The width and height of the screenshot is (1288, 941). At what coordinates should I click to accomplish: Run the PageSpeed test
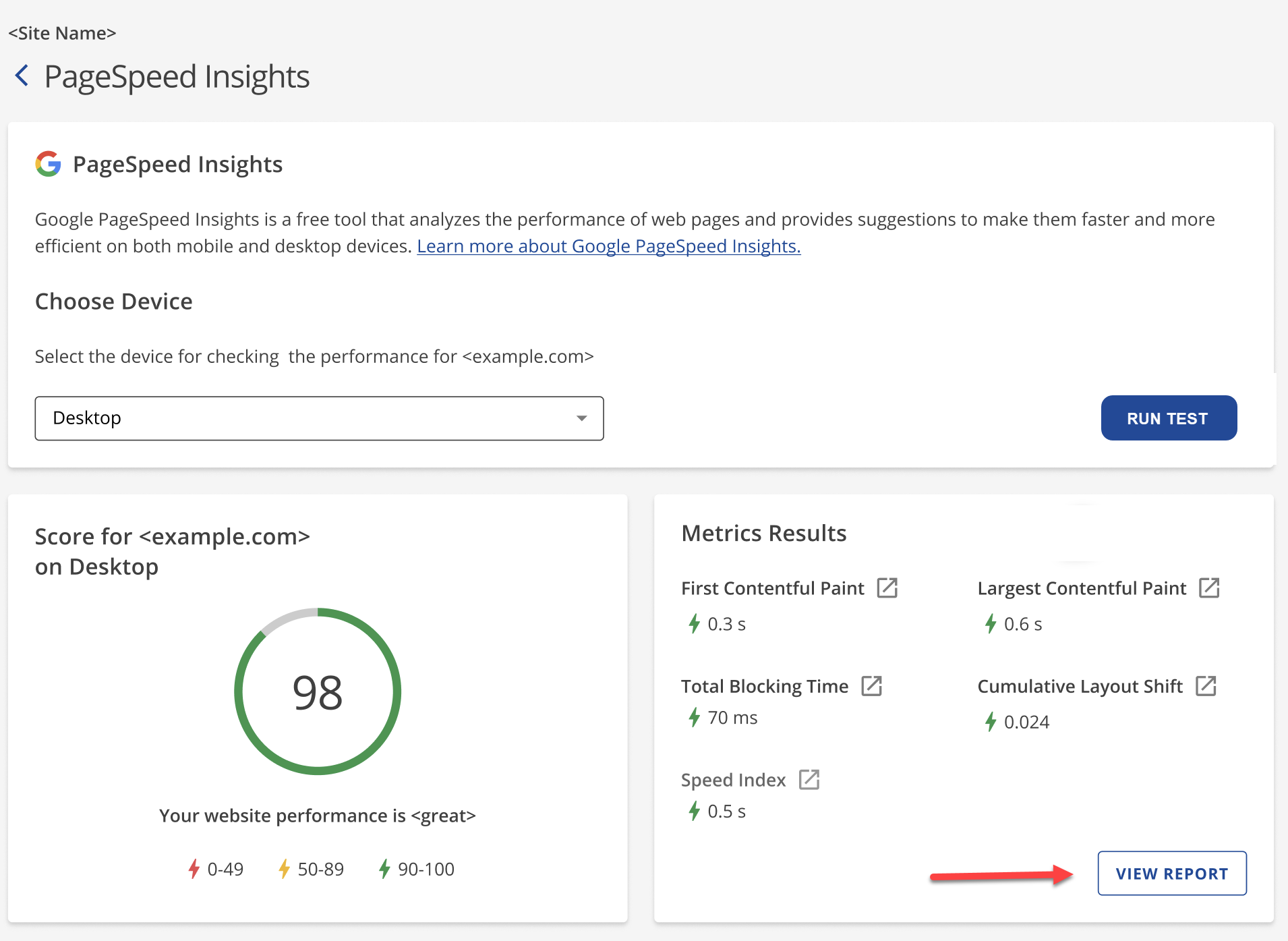(1169, 418)
